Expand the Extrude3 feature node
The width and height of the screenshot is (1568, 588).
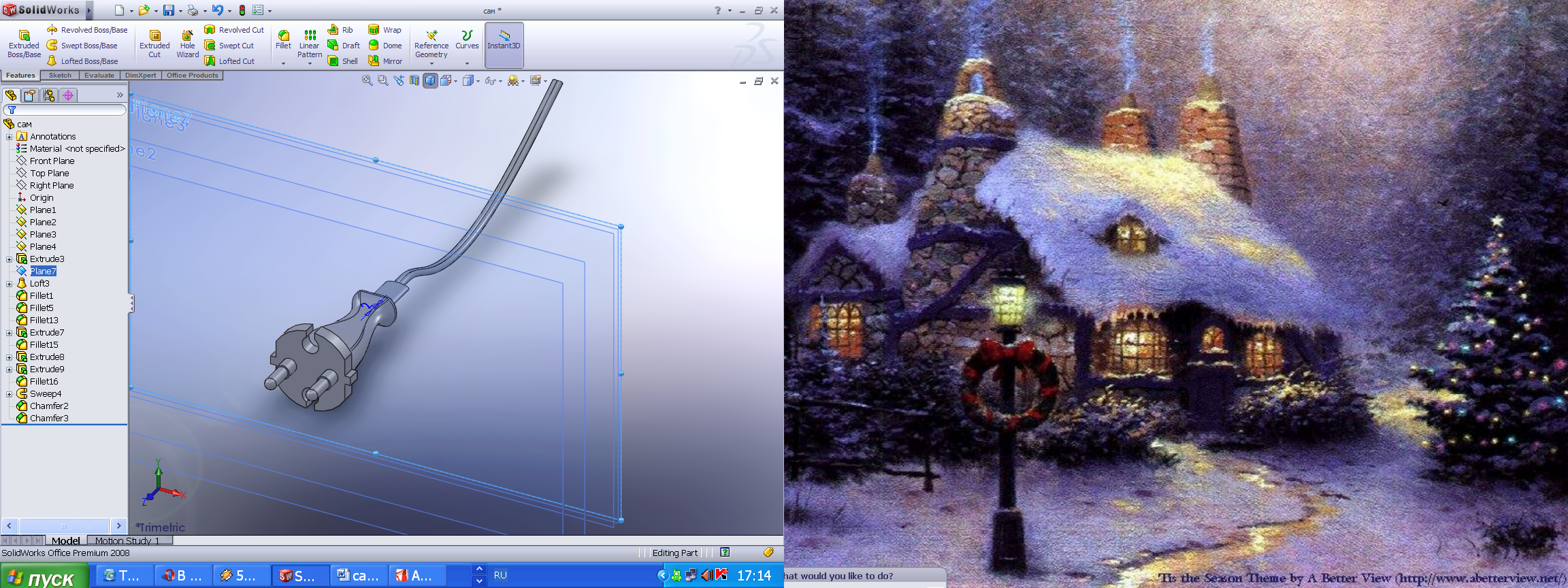[9, 259]
